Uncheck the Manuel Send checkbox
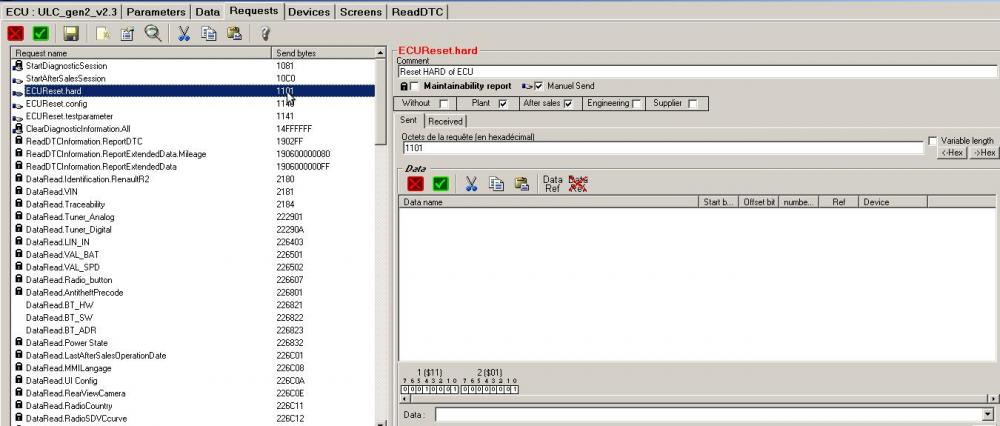This screenshot has width=1000, height=426. 539,86
